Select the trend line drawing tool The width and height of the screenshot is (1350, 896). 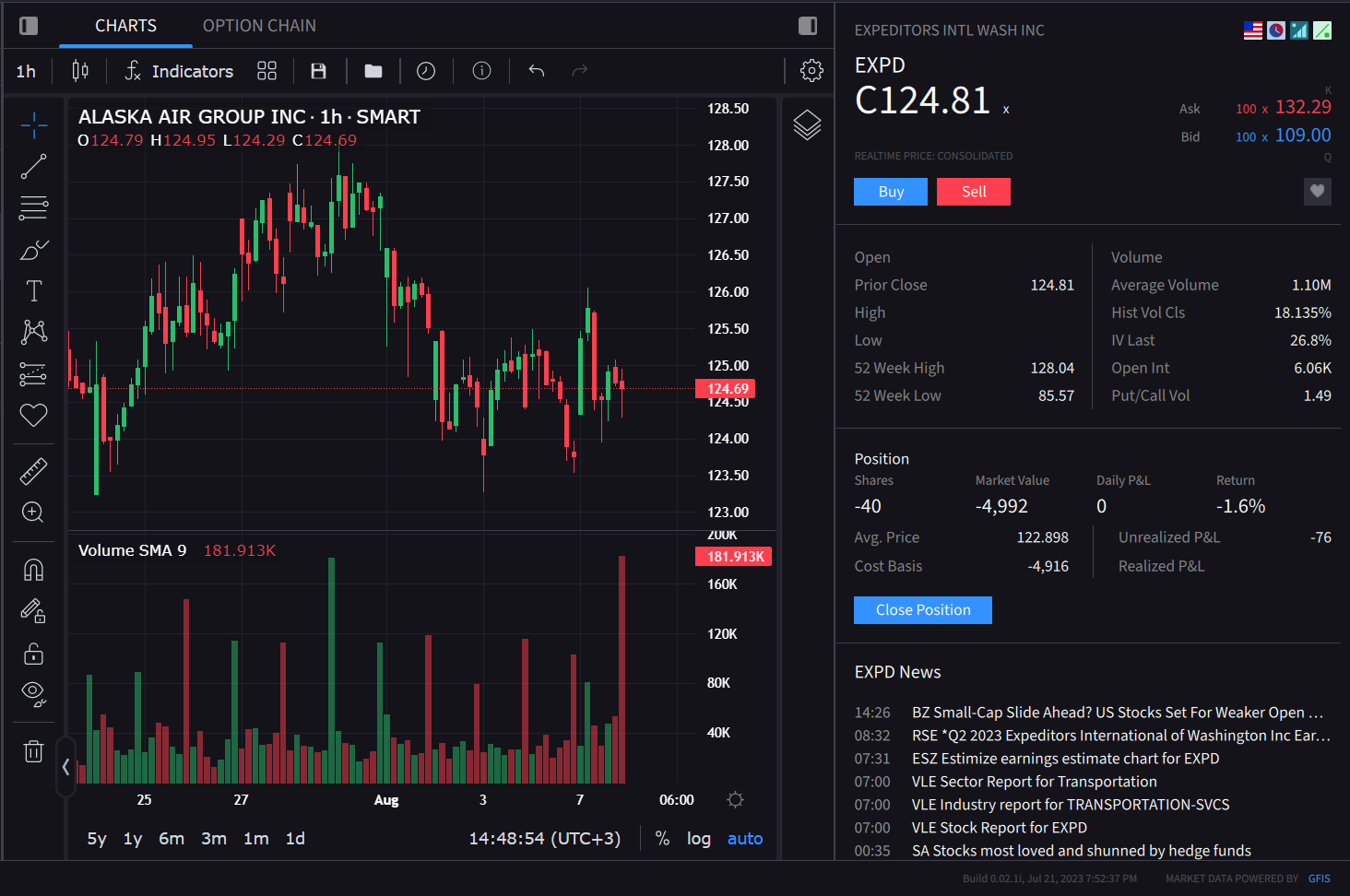(x=33, y=167)
